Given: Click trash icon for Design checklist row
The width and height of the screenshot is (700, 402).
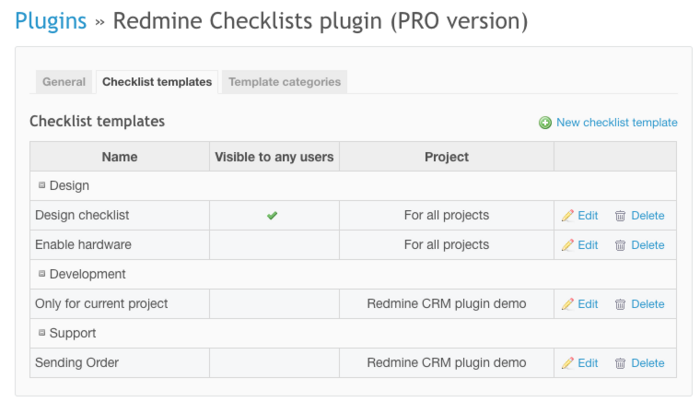Looking at the screenshot, I should [620, 215].
